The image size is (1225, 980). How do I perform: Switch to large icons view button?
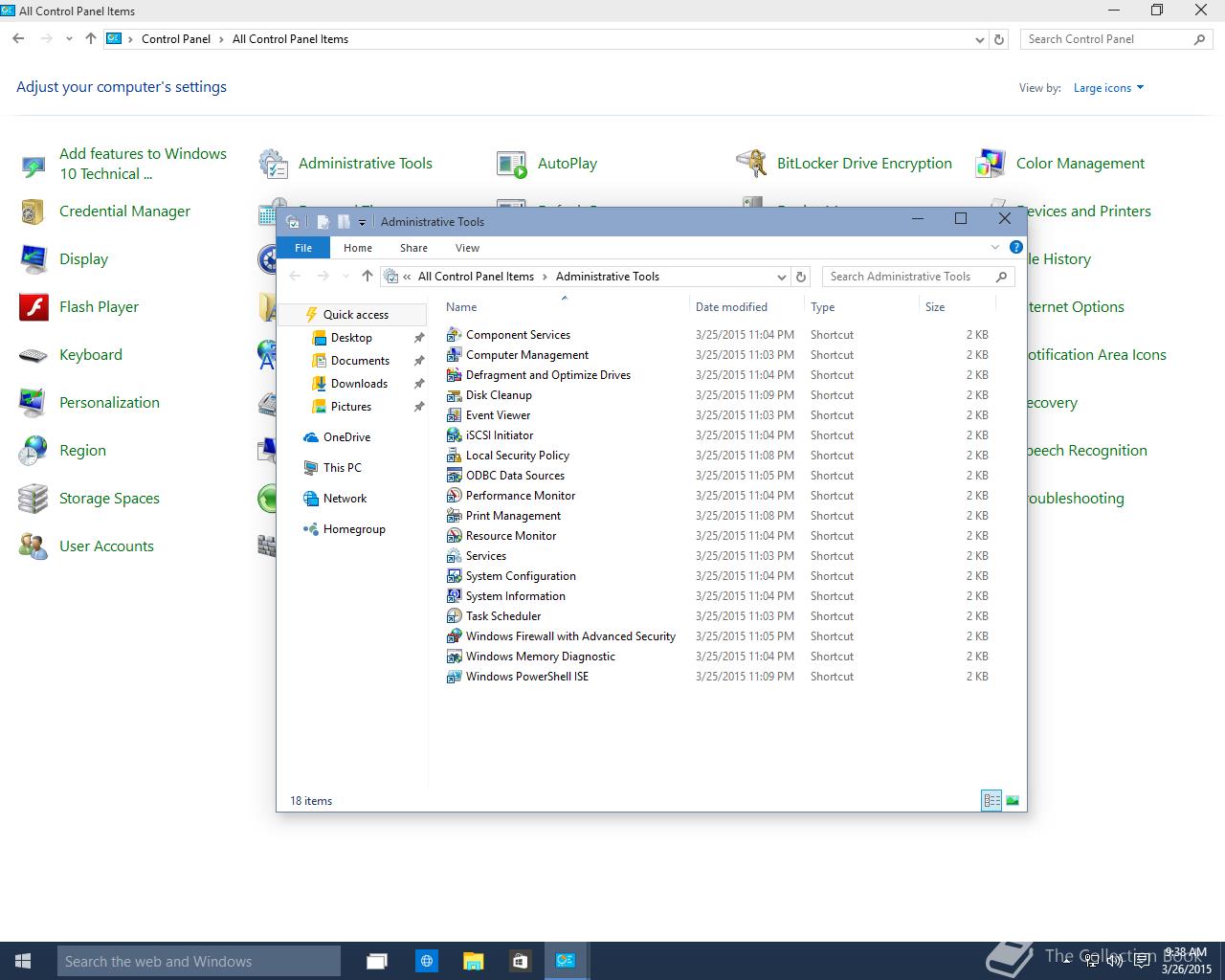(x=1013, y=801)
